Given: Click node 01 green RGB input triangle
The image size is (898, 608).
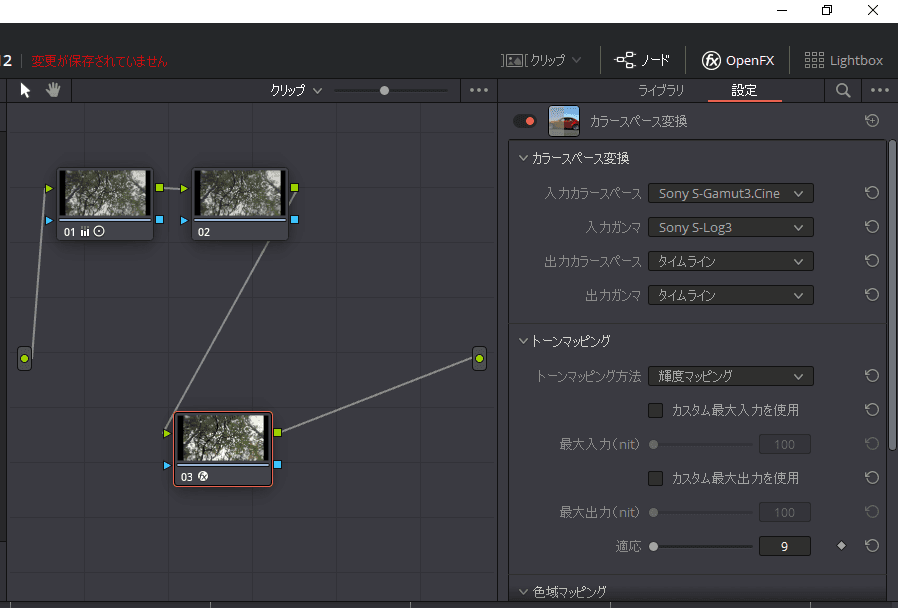Looking at the screenshot, I should pyautogui.click(x=49, y=188).
